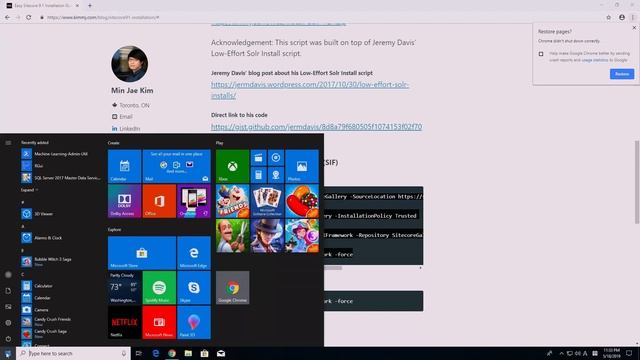Click the taskbar search box

coord(73,353)
